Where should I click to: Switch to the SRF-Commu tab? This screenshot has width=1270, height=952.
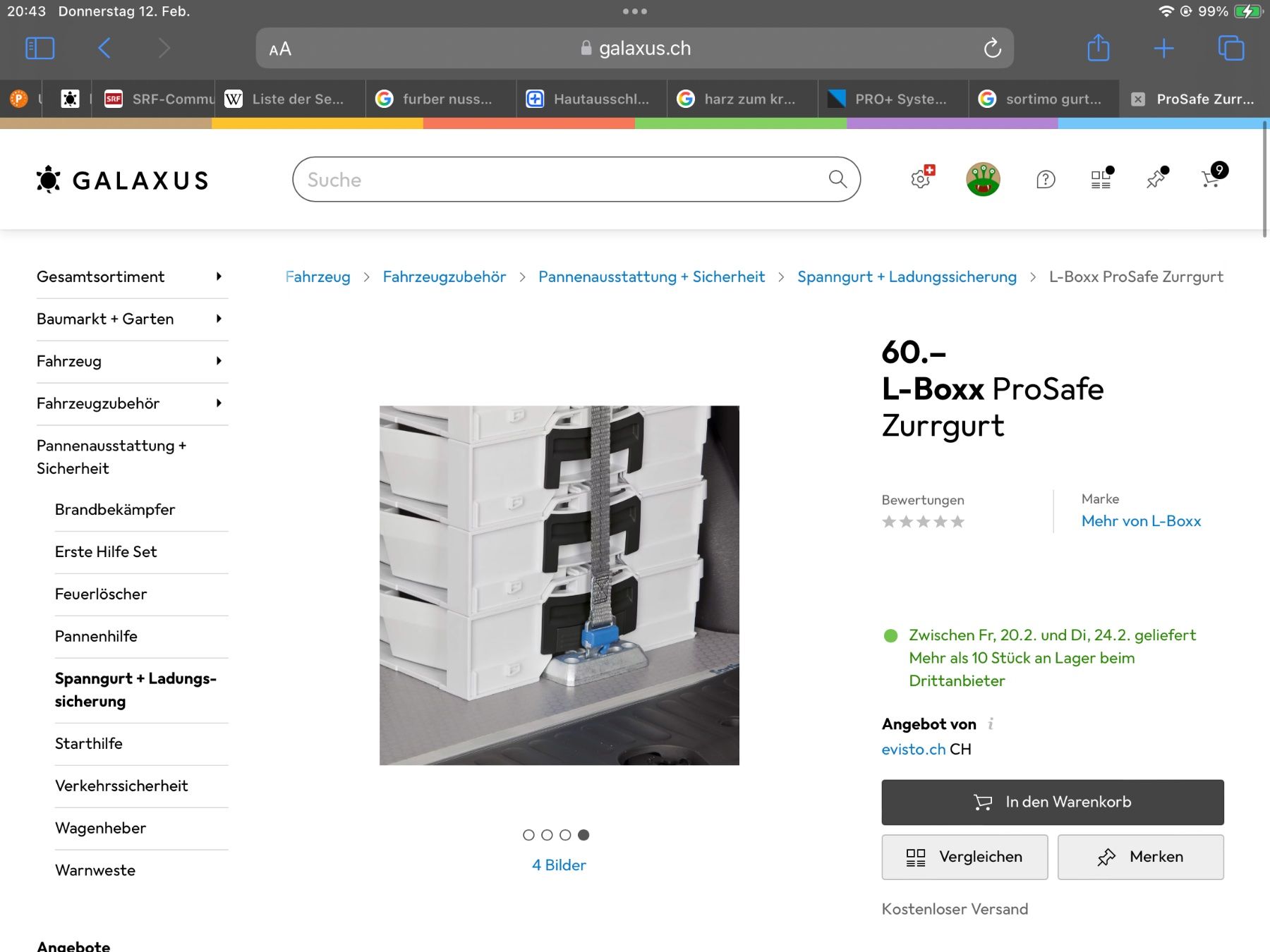pyautogui.click(x=155, y=99)
